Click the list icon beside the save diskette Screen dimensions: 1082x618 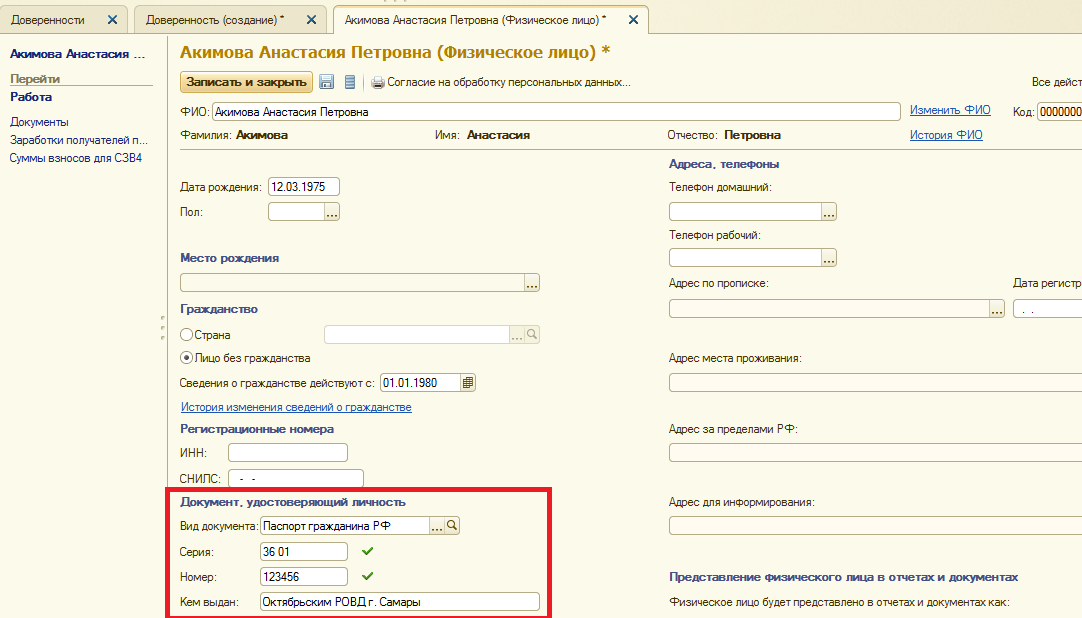(350, 82)
